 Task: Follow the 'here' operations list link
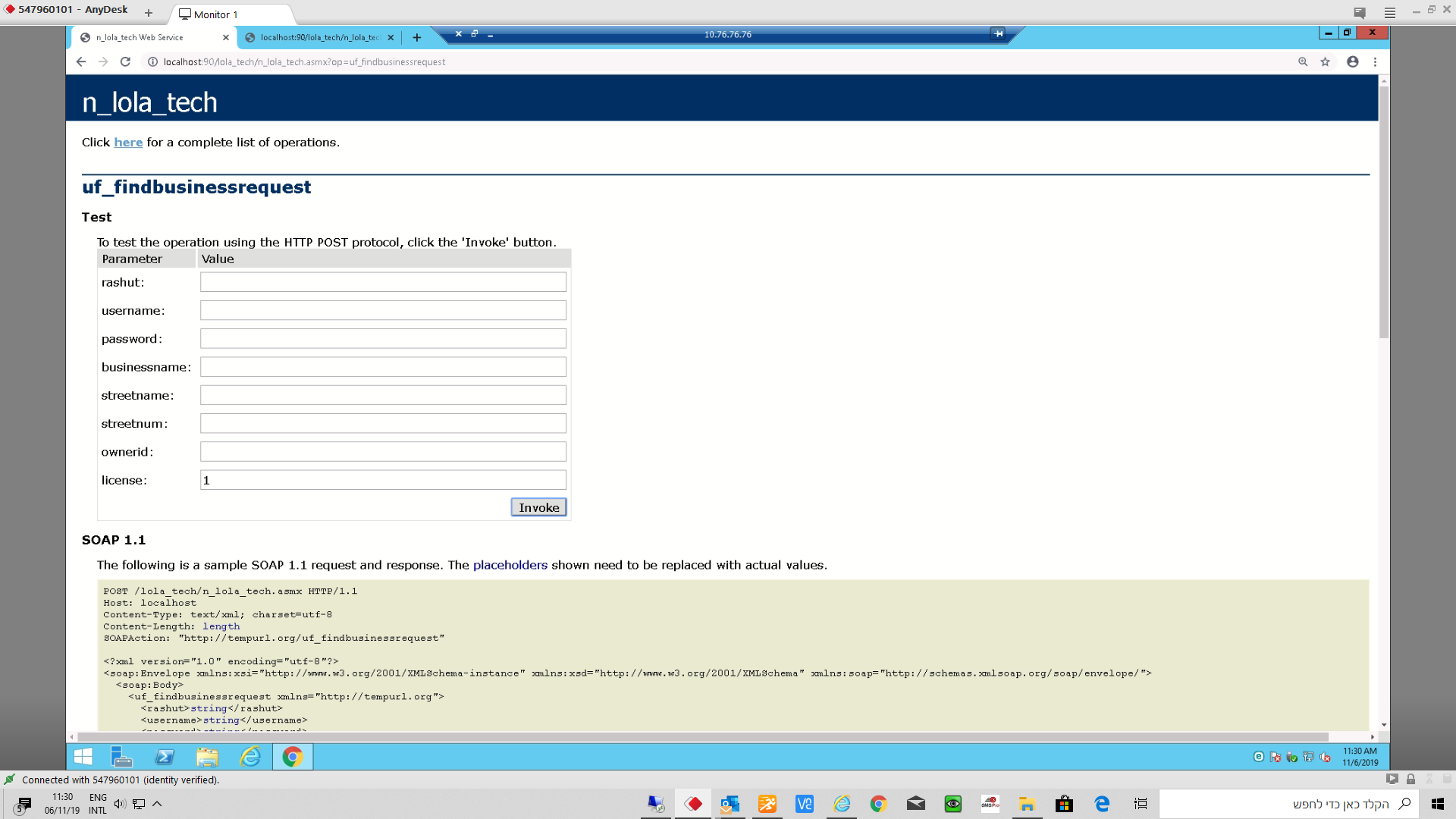click(128, 143)
